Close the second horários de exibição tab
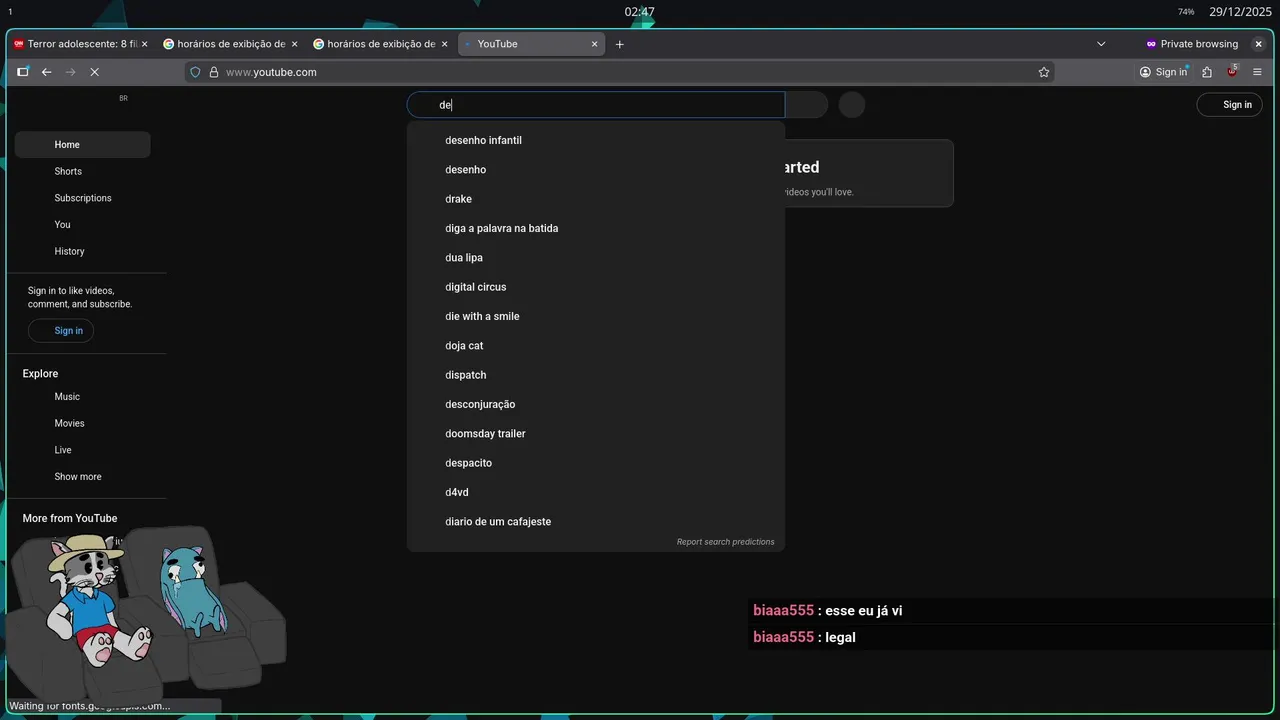The height and width of the screenshot is (720, 1280). (x=444, y=44)
